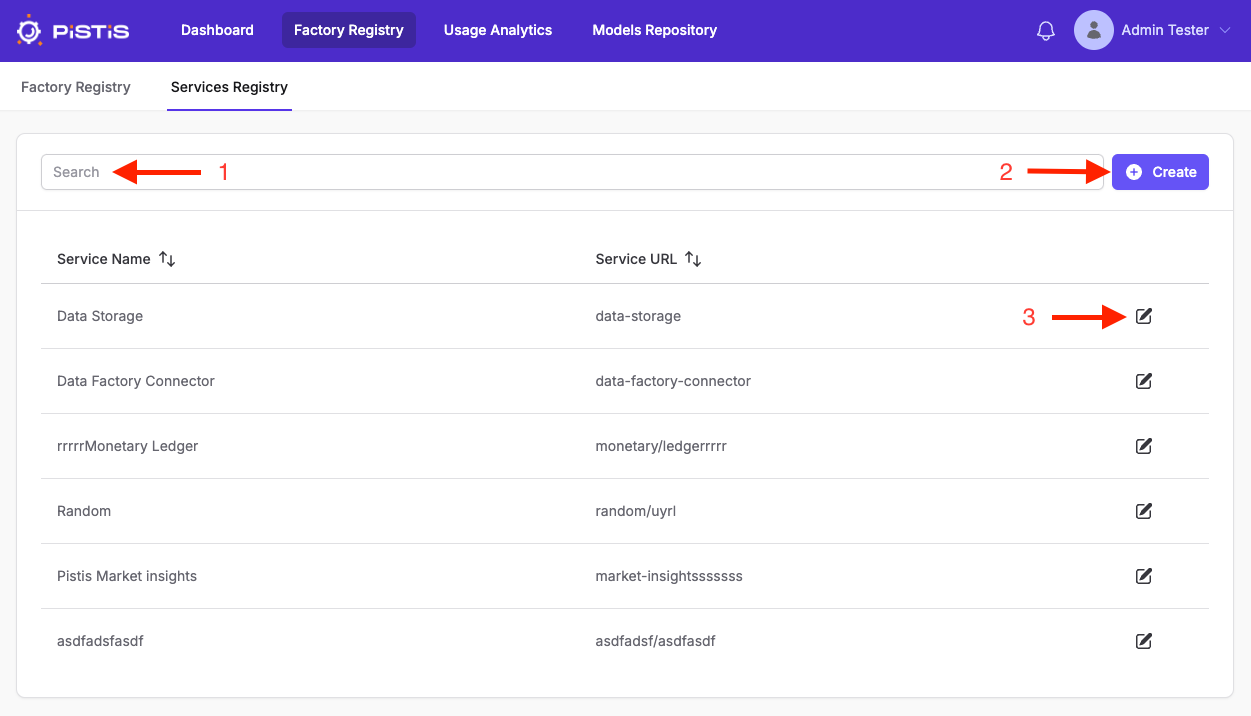Select the Data Storage name cell
Screen dimensions: 1251x716
click(100, 316)
